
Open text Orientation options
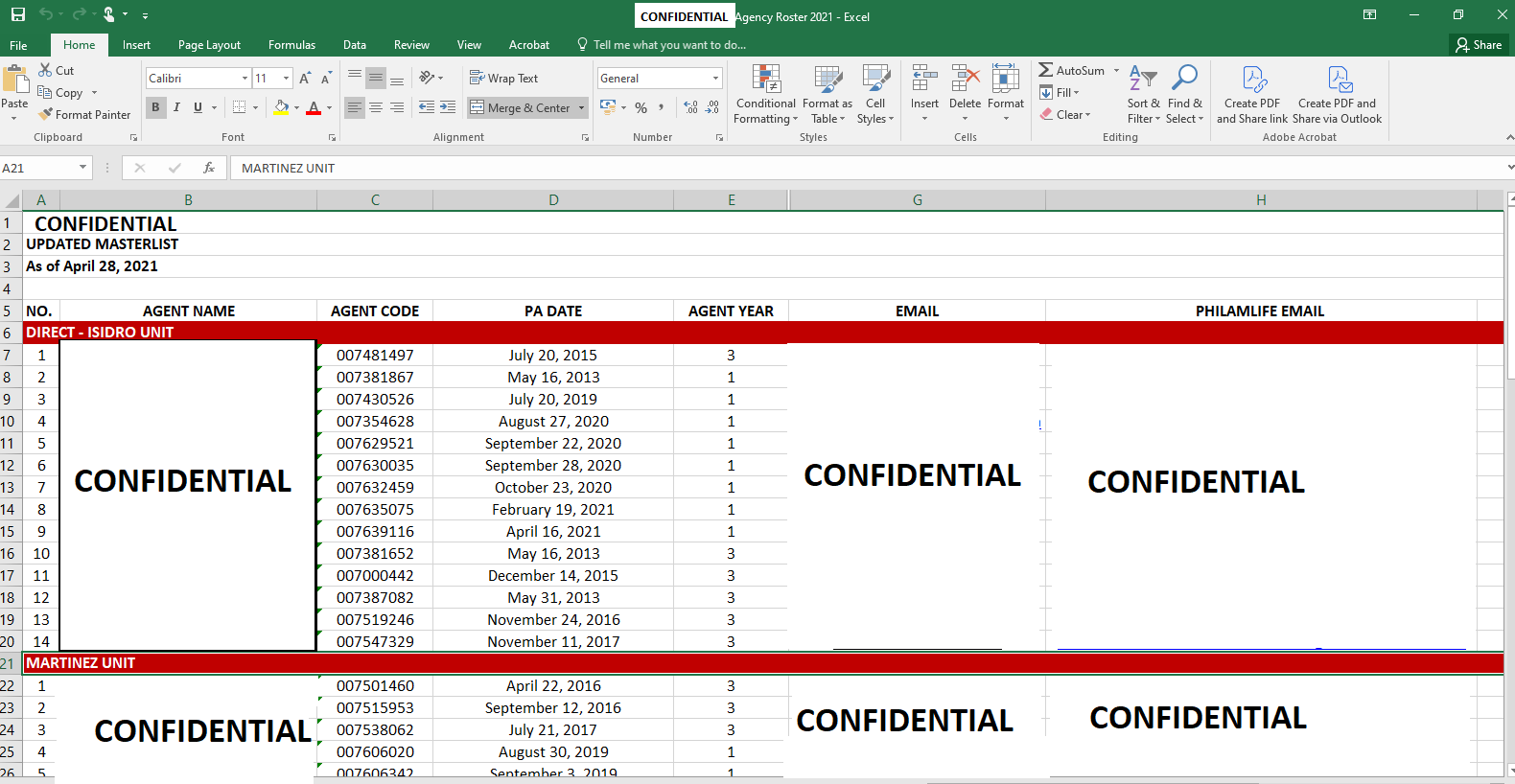click(x=431, y=78)
